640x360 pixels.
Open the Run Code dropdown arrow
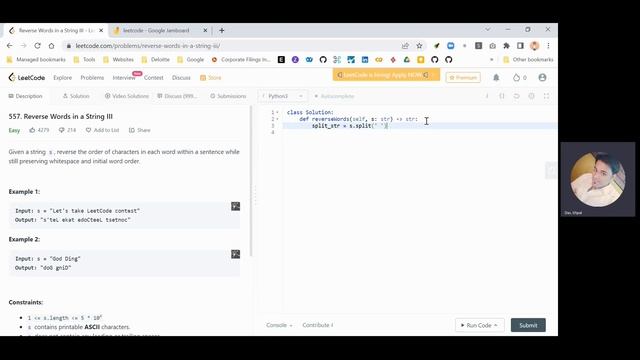point(496,325)
